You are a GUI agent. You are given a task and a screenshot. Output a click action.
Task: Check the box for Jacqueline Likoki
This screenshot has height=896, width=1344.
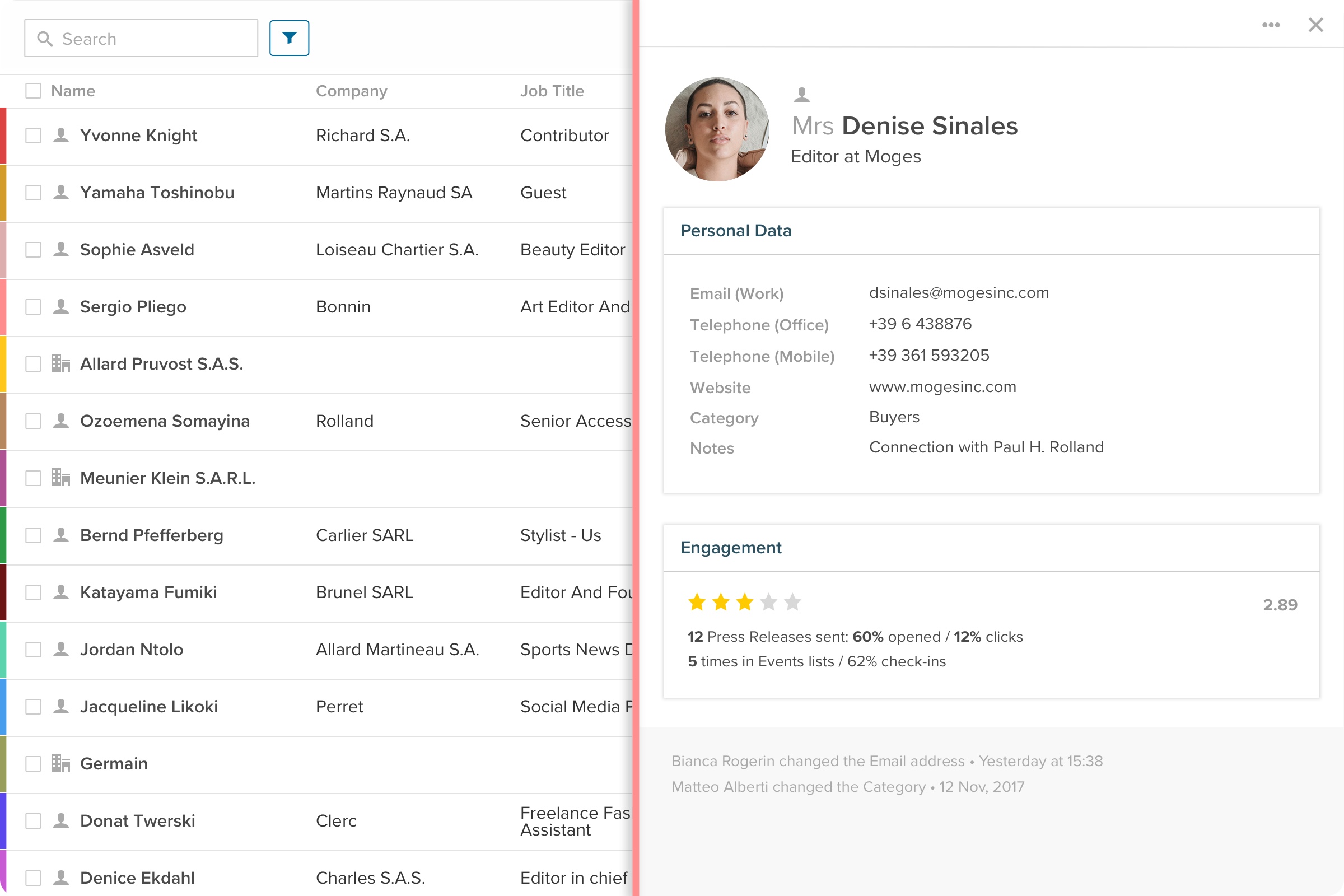(x=33, y=707)
